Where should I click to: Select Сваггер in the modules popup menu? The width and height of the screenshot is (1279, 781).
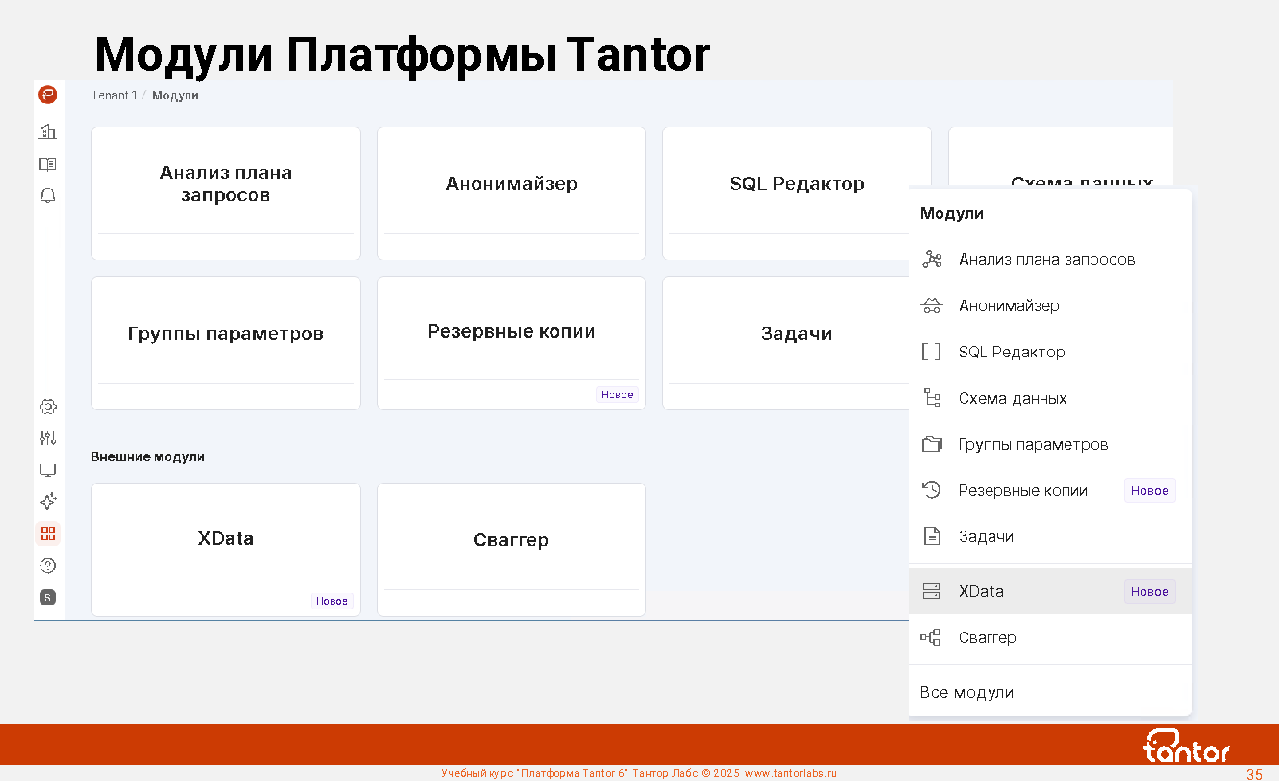pos(987,637)
